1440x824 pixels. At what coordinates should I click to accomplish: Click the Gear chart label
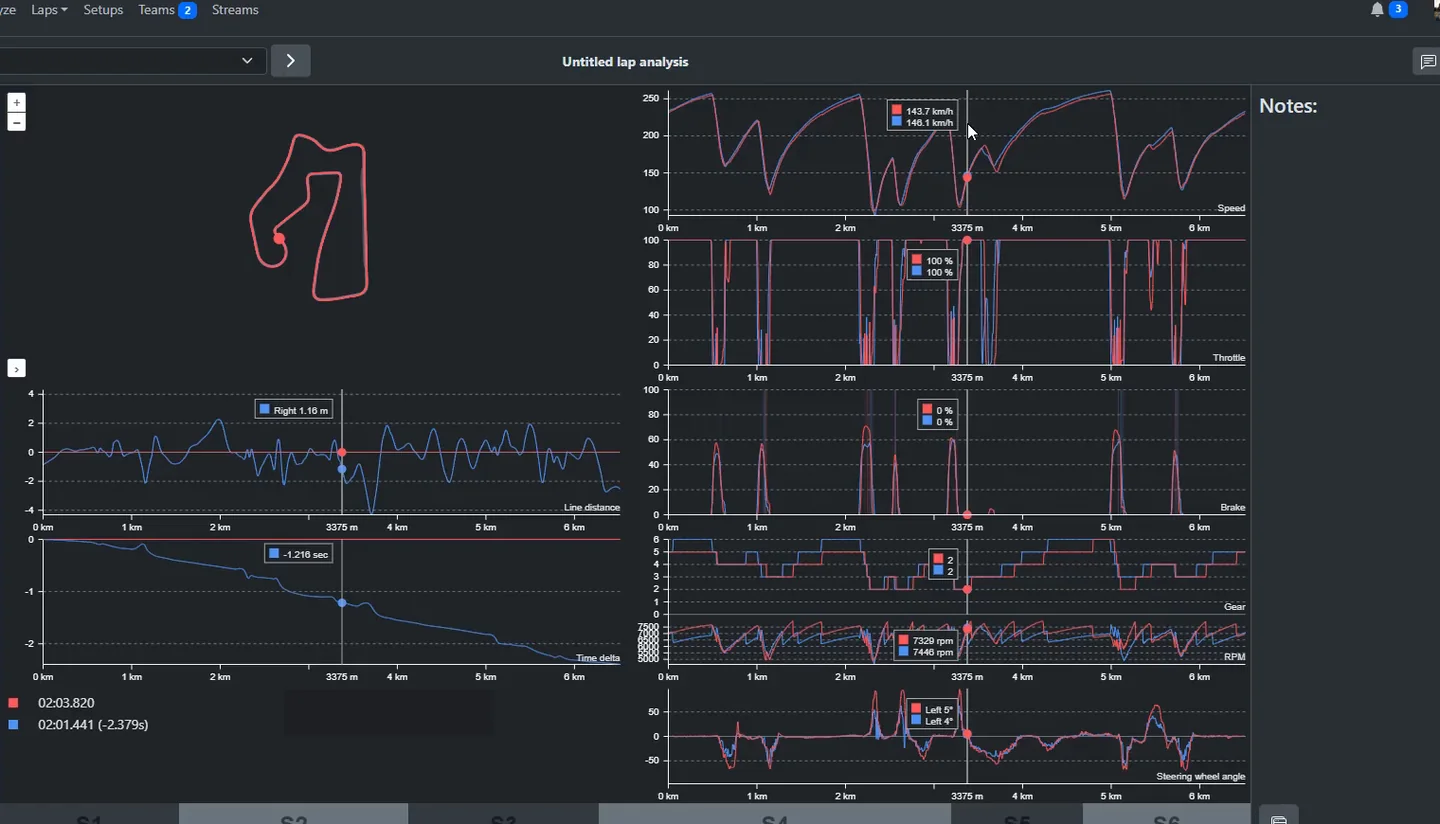[1235, 607]
